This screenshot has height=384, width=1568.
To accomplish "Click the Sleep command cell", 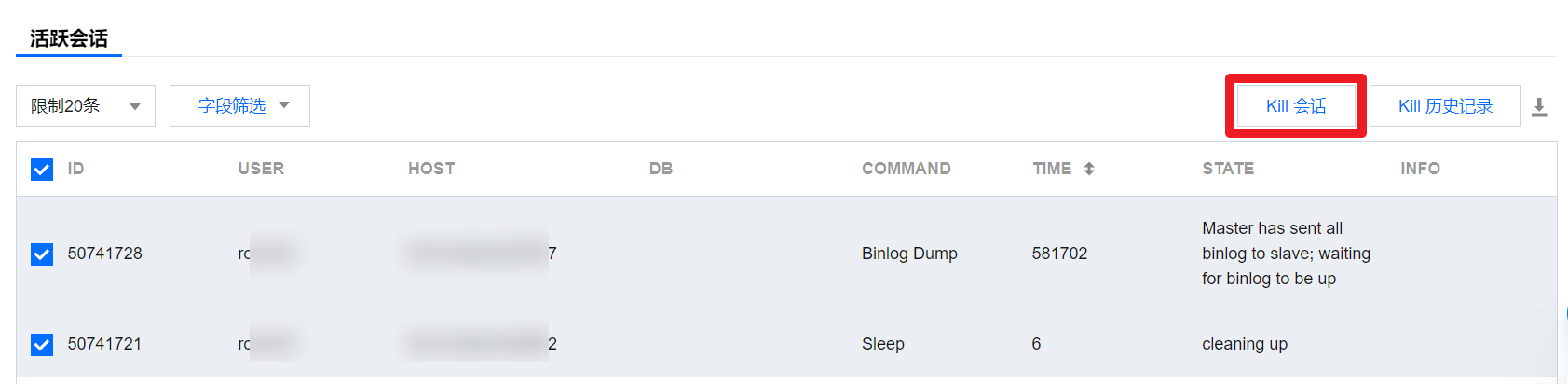I will [882, 344].
